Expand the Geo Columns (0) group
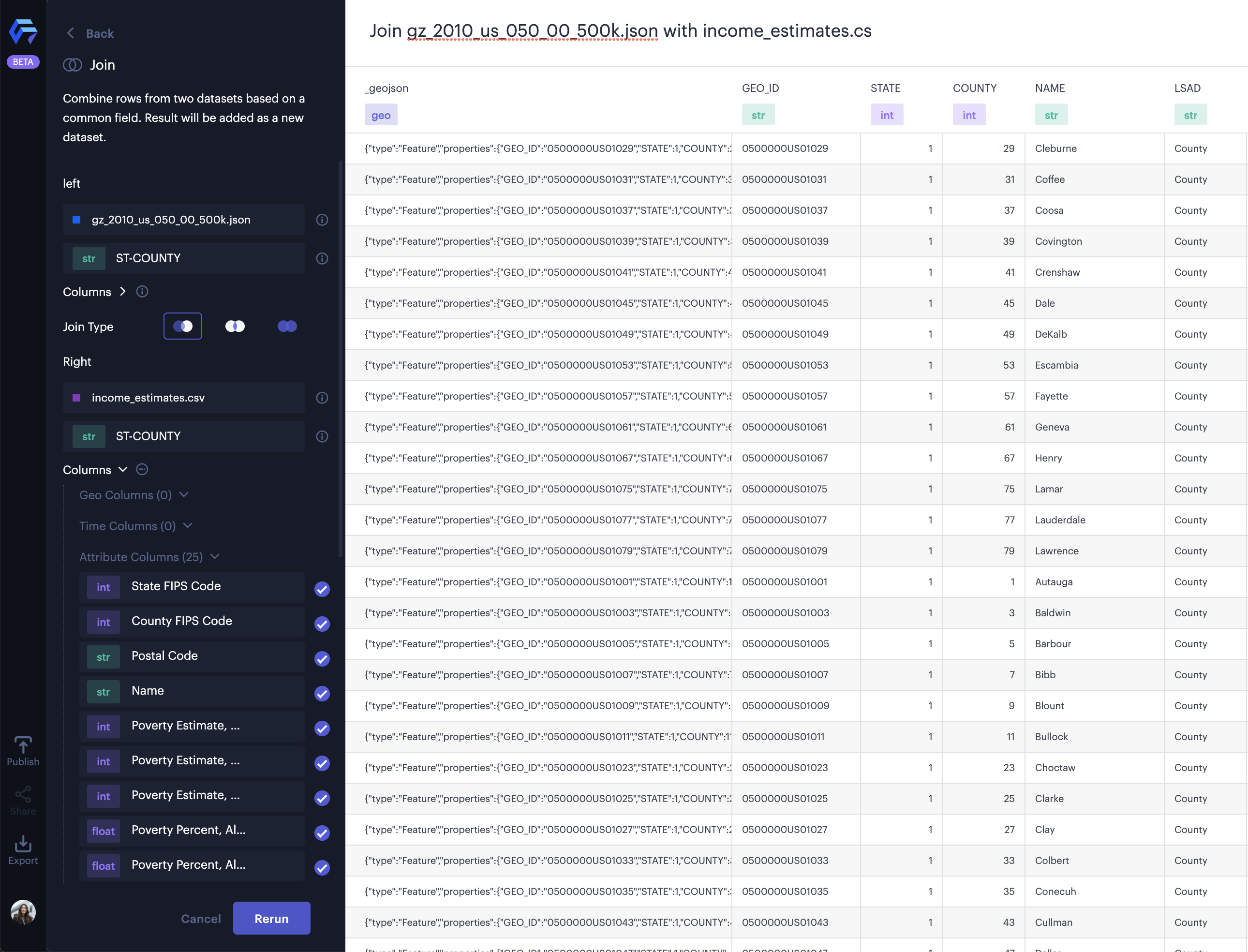Viewport: 1248px width, 952px height. 183,495
